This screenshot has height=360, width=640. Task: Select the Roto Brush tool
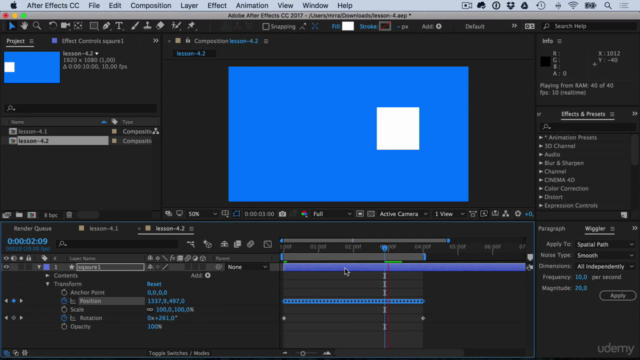click(176, 26)
